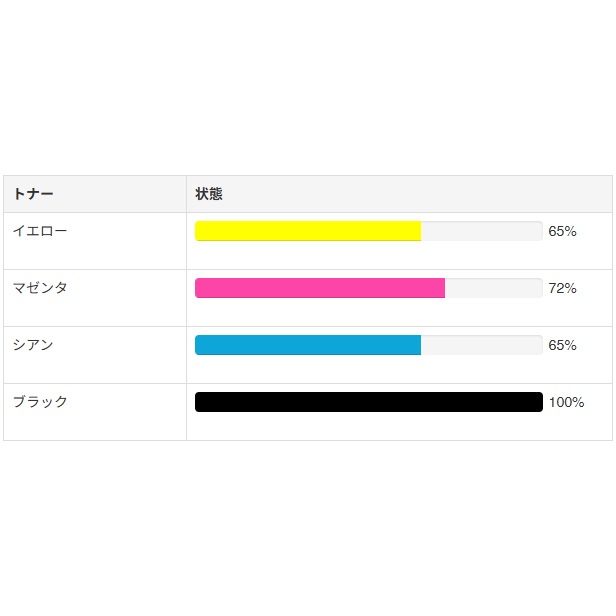Click the 65% value in シアン row
The height and width of the screenshot is (616, 616).
pyautogui.click(x=562, y=345)
